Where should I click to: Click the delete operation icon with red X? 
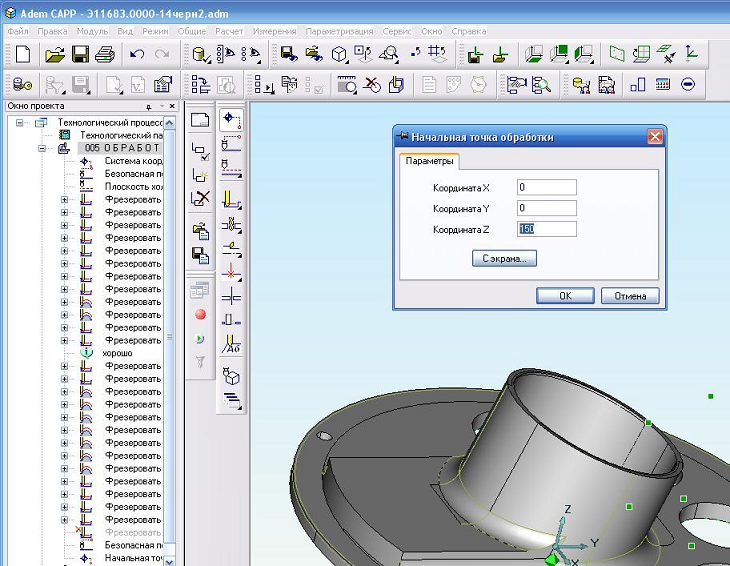point(200,198)
